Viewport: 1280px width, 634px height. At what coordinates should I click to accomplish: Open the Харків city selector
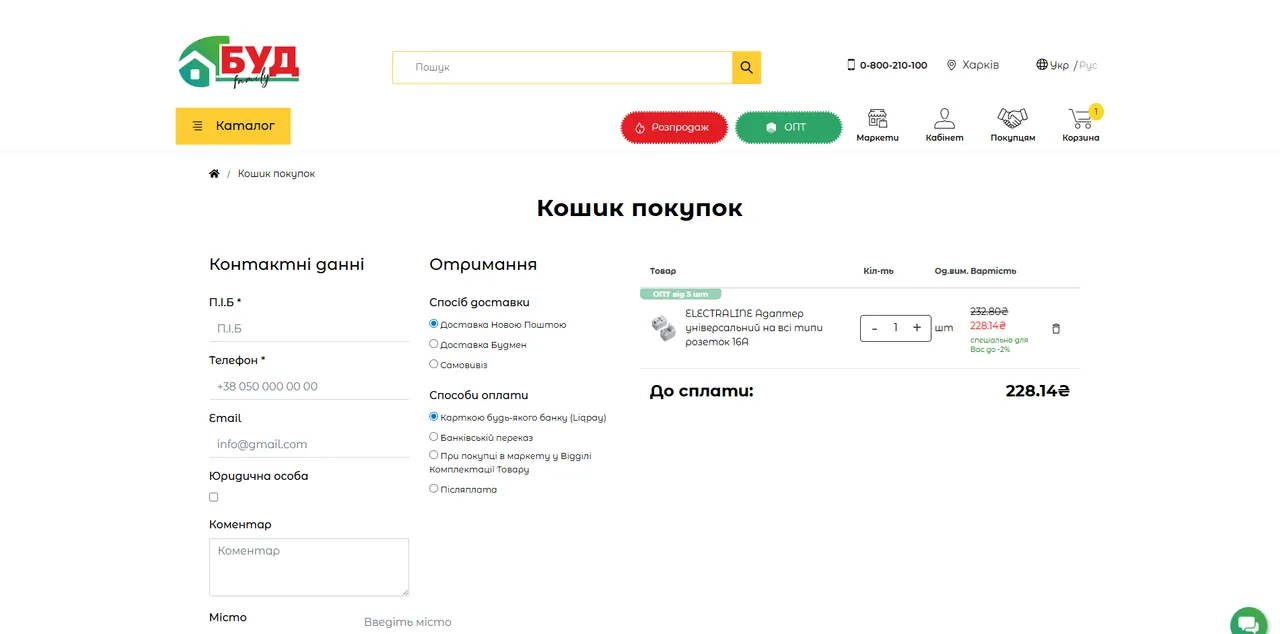[x=972, y=65]
